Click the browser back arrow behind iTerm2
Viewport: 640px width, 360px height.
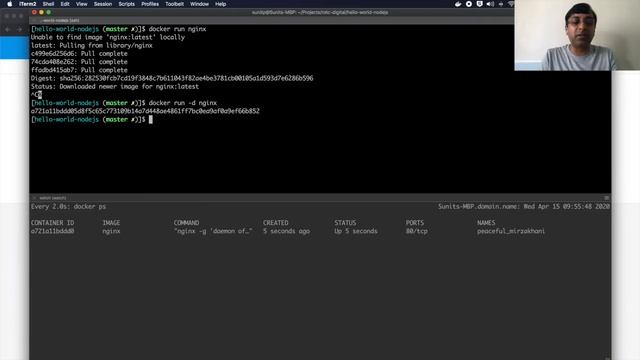tap(8, 29)
